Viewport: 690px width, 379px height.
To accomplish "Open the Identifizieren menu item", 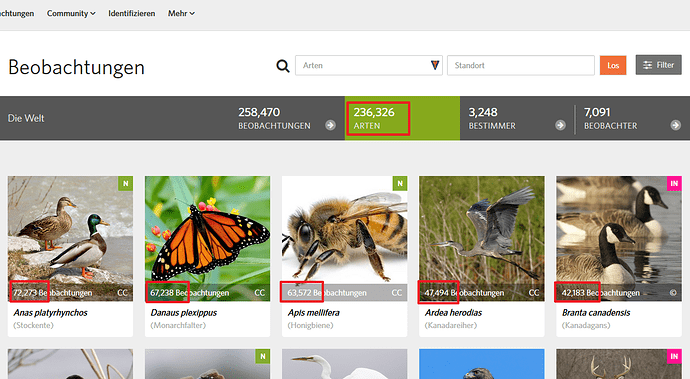I will (x=132, y=14).
